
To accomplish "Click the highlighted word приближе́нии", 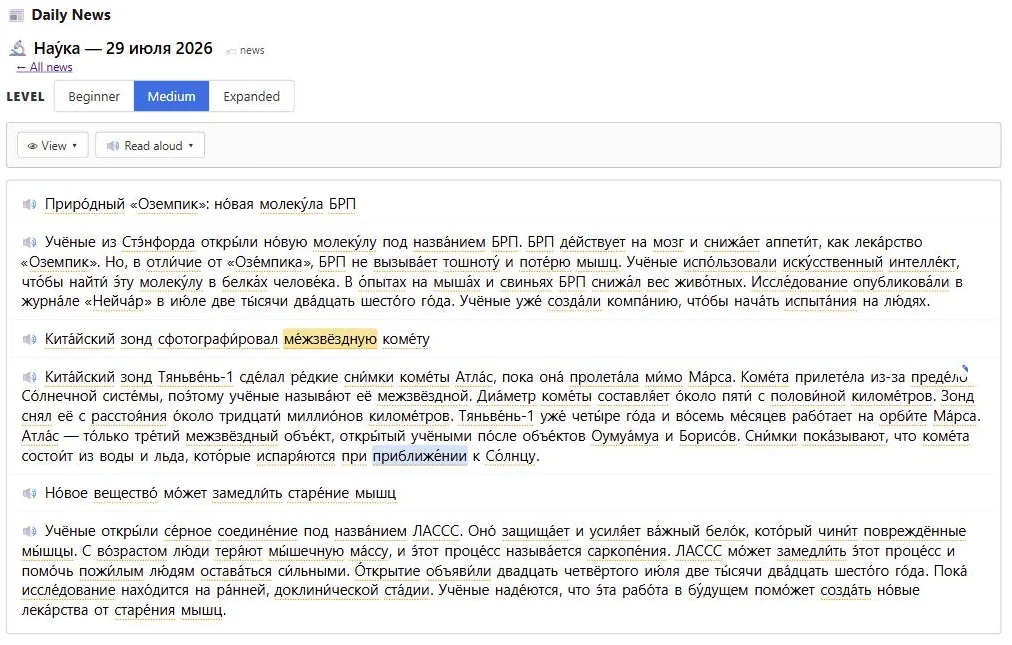I will coord(420,456).
